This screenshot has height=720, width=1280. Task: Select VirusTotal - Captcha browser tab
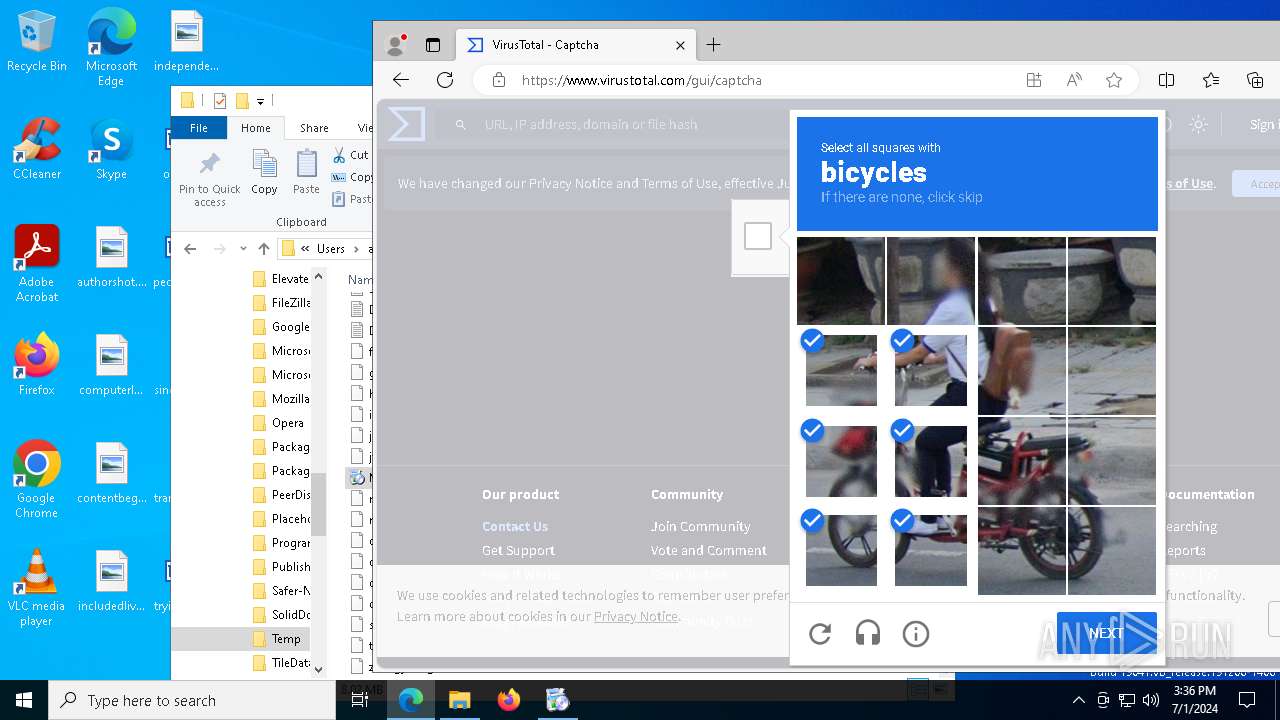click(x=576, y=45)
